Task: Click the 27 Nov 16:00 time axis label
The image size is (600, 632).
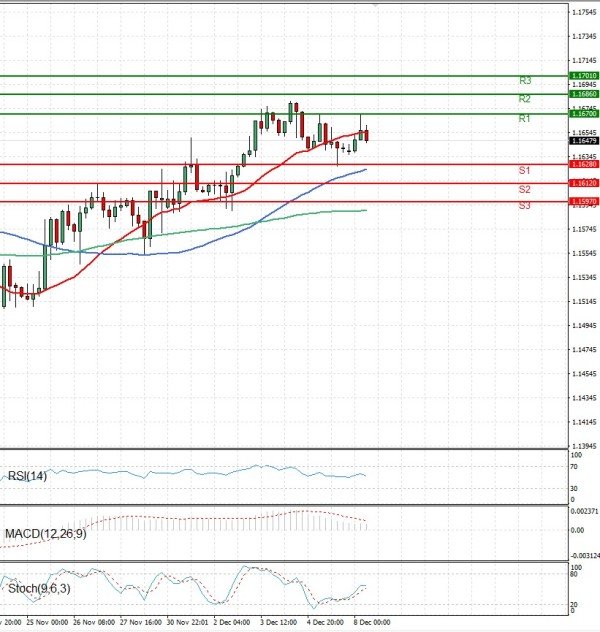Action: (139, 621)
